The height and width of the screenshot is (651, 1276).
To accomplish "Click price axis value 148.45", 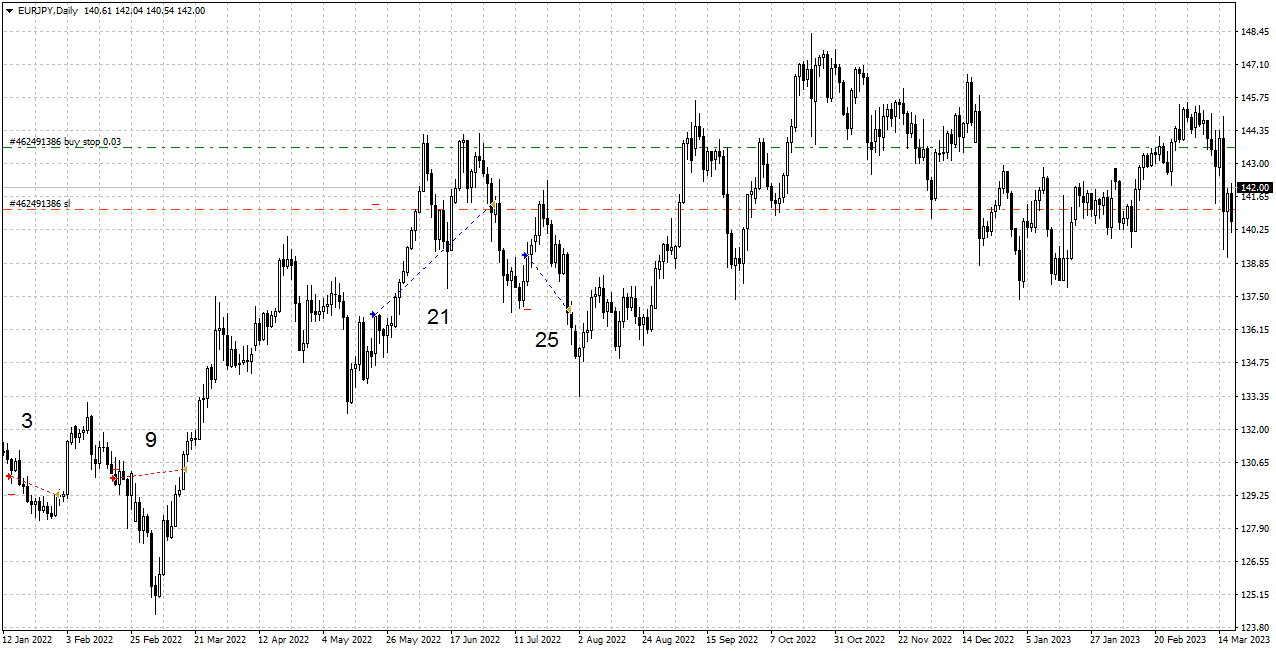I will pyautogui.click(x=1254, y=32).
